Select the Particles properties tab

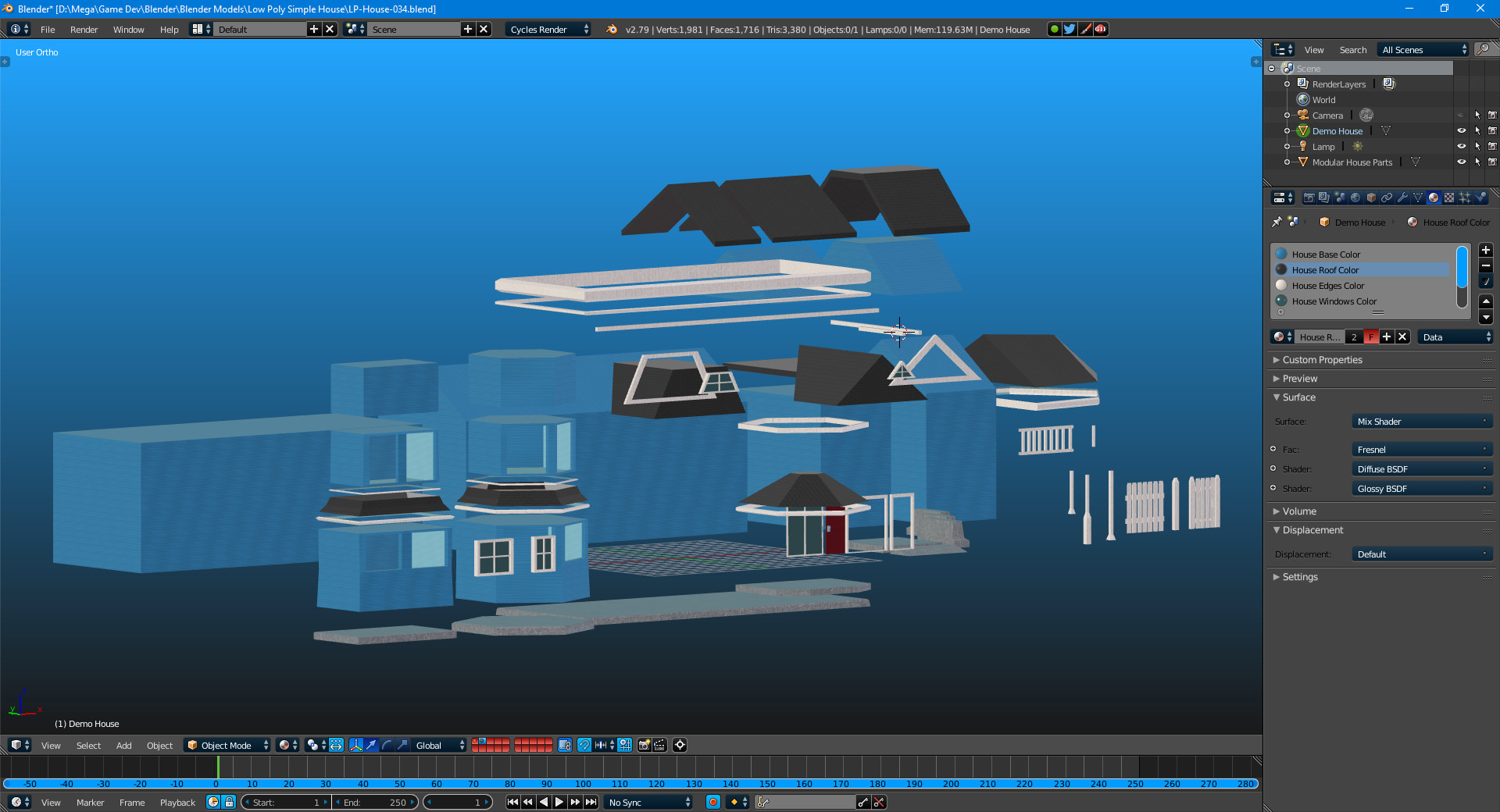(1464, 198)
